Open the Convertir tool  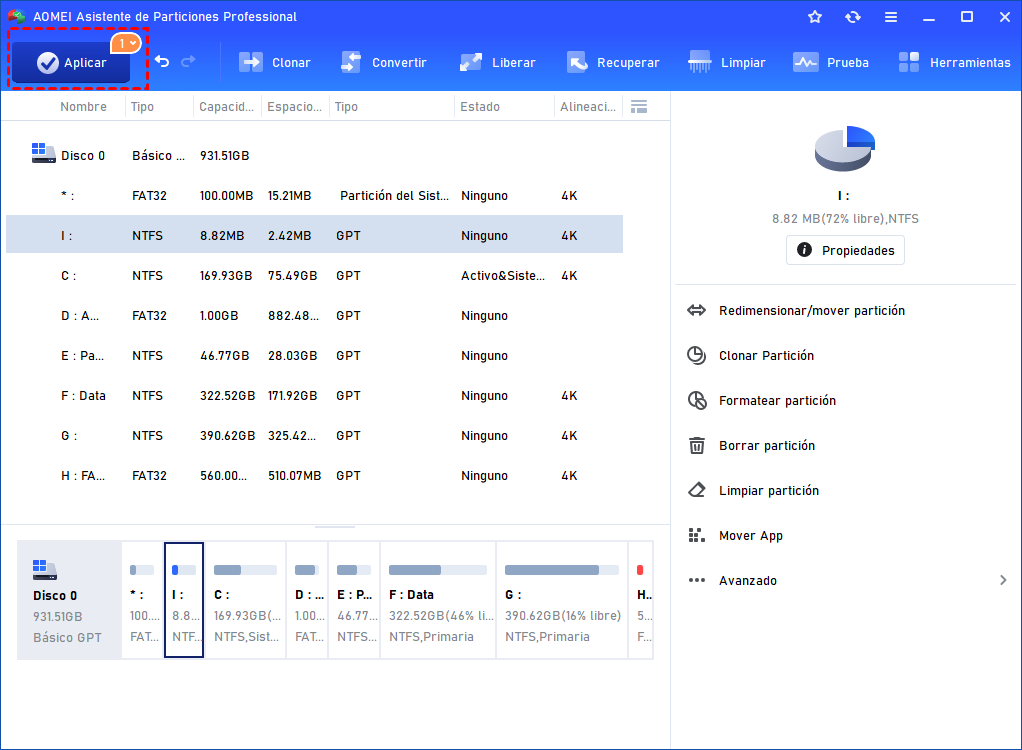coord(384,62)
